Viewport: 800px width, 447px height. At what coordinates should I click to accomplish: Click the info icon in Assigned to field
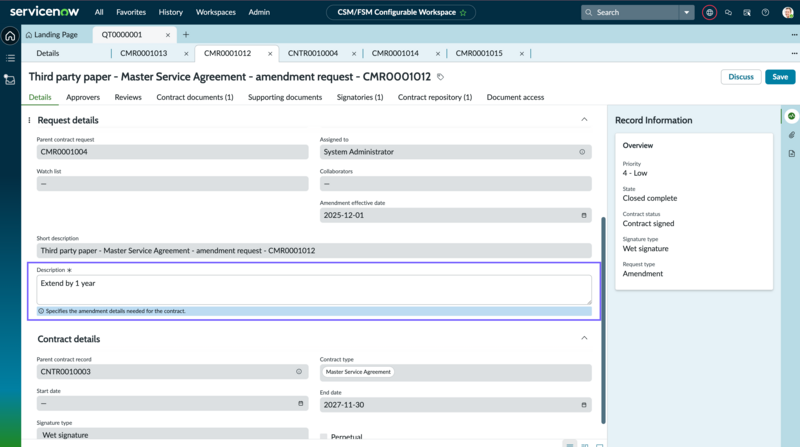click(582, 152)
